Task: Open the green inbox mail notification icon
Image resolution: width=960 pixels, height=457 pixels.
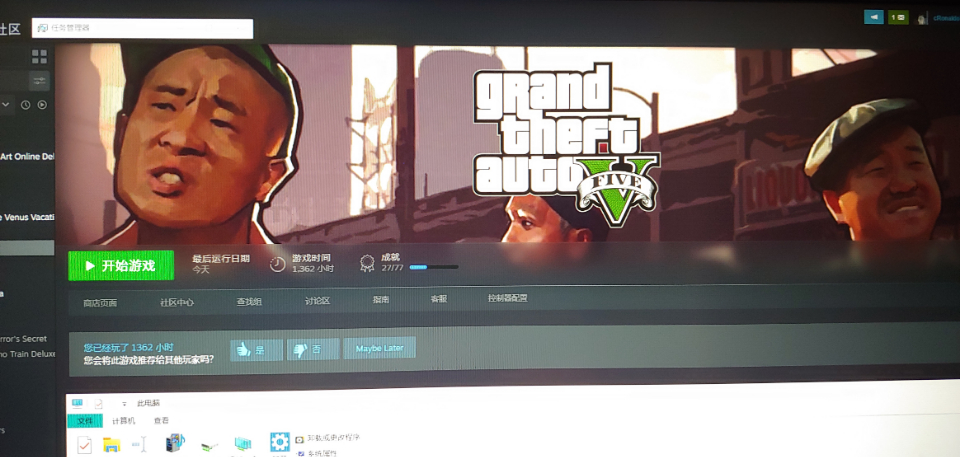Action: point(898,18)
